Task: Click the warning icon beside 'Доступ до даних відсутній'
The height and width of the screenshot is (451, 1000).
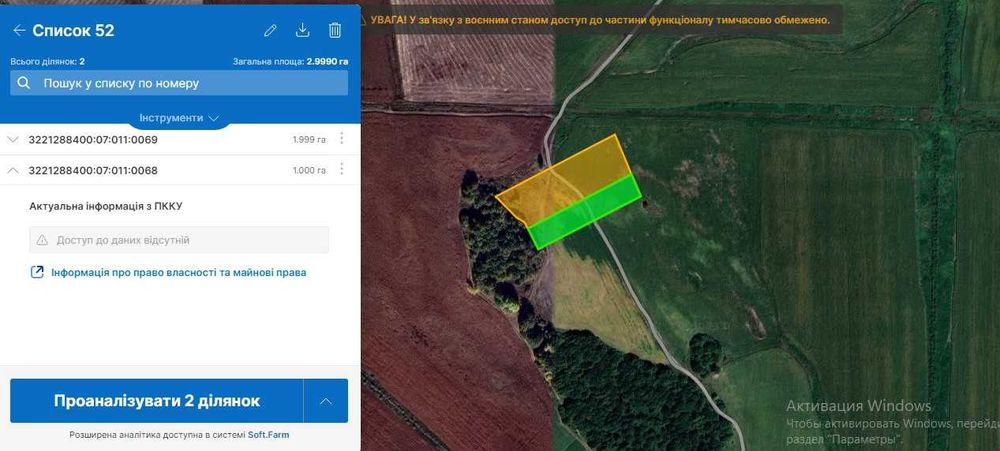Action: coord(42,240)
